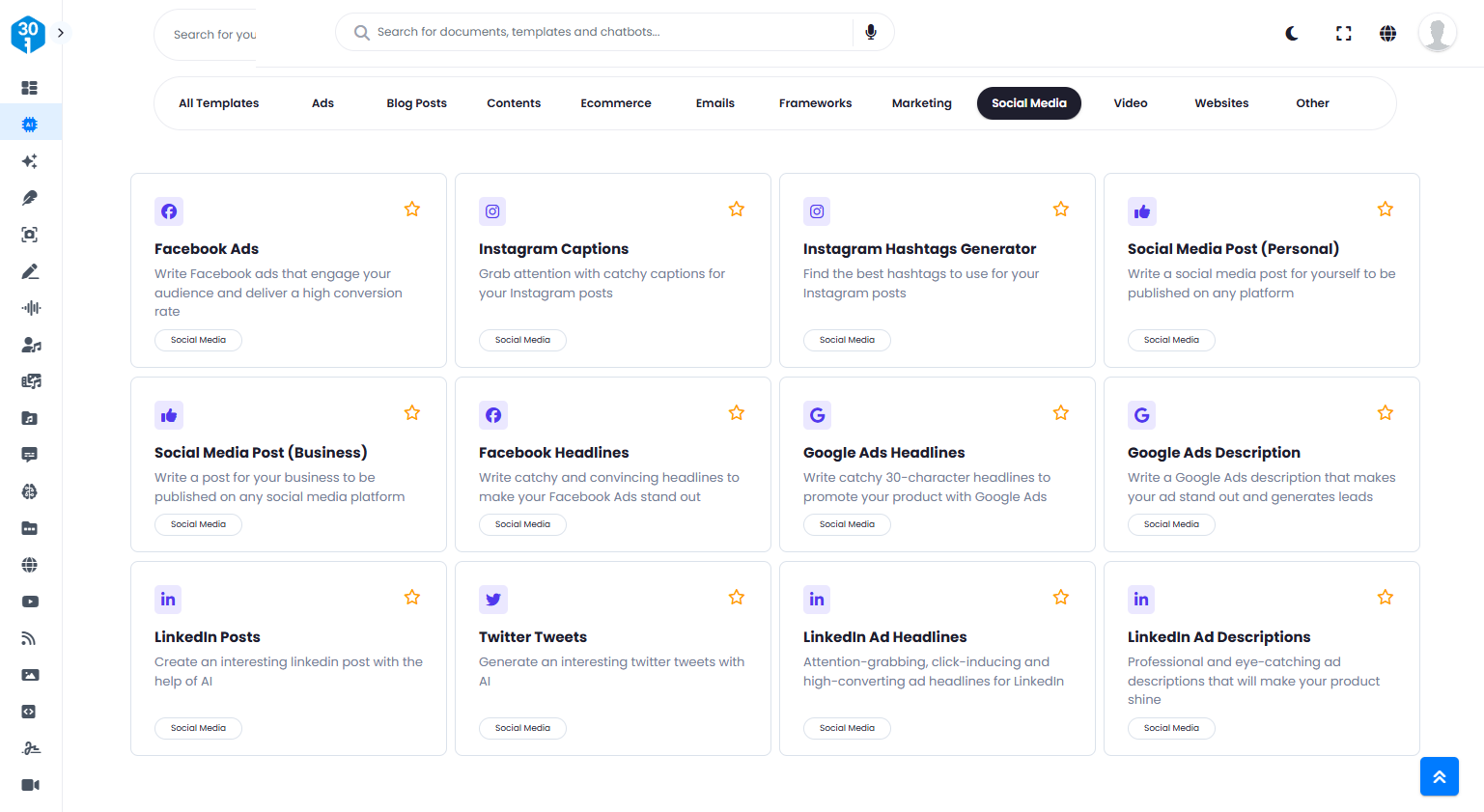
Task: Open the music folder icon in sidebar
Action: click(30, 418)
